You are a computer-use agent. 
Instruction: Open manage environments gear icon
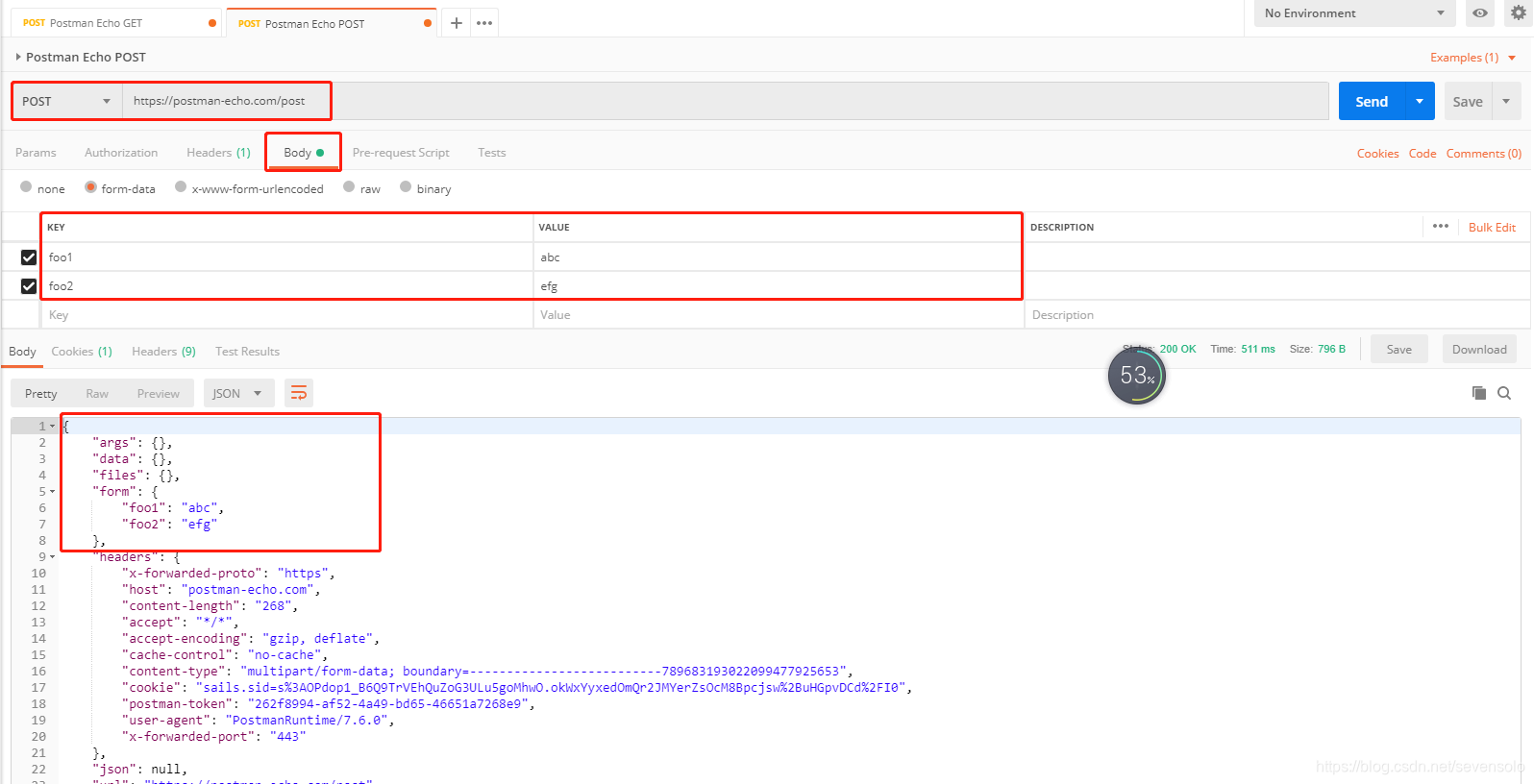click(1519, 13)
